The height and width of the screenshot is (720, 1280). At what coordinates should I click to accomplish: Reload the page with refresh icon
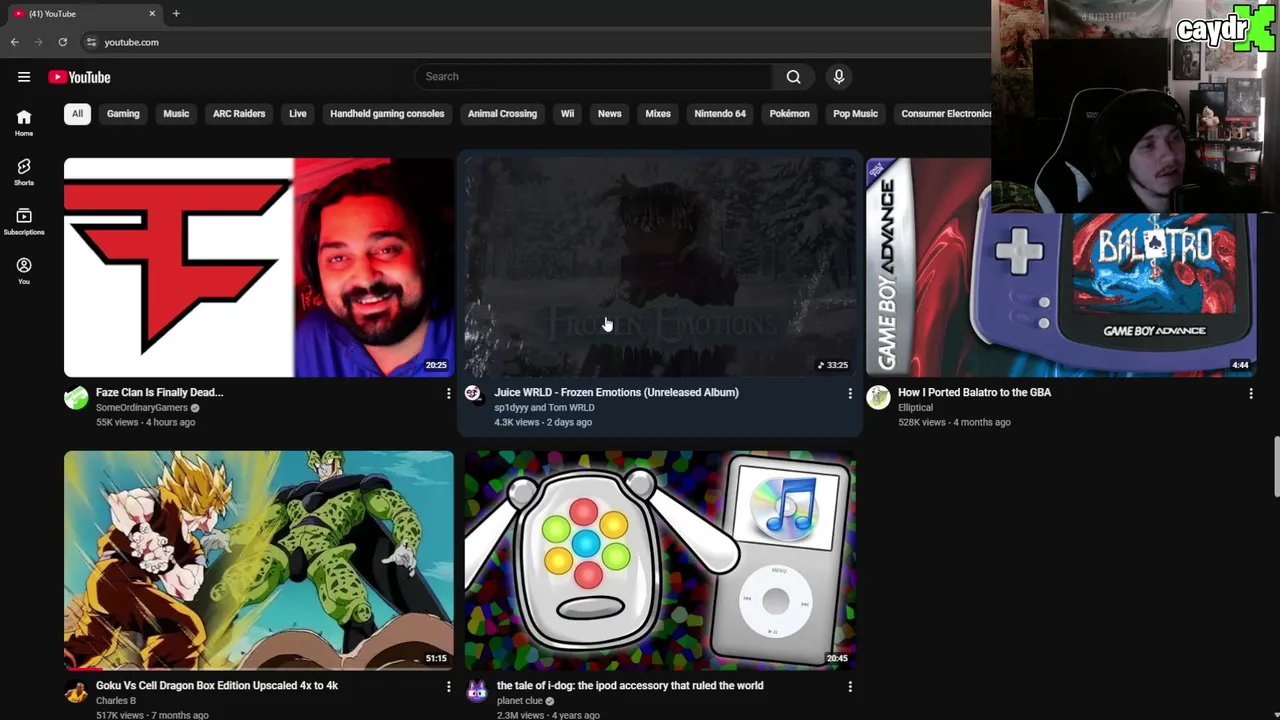(63, 42)
